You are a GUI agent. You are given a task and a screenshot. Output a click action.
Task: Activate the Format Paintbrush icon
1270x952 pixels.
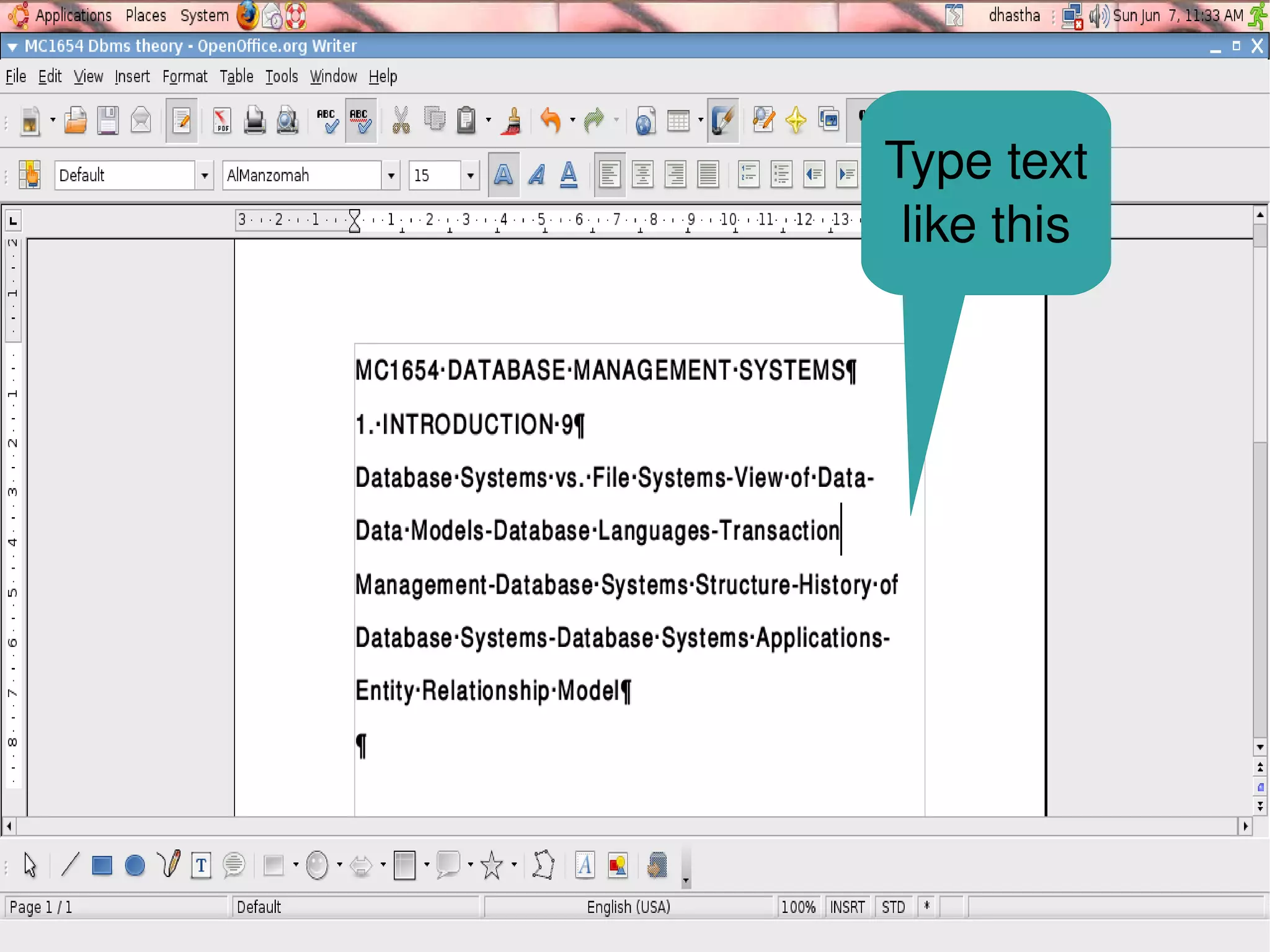[x=513, y=120]
